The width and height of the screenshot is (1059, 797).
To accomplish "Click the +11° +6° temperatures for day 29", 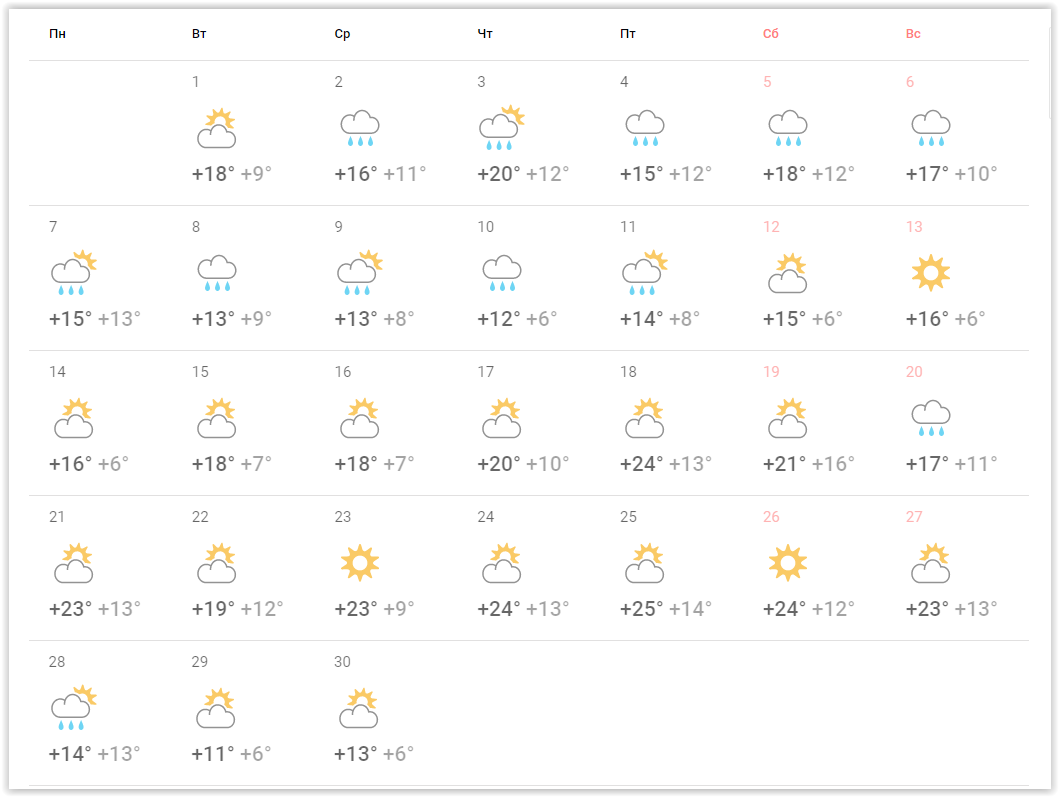I will click(x=231, y=753).
